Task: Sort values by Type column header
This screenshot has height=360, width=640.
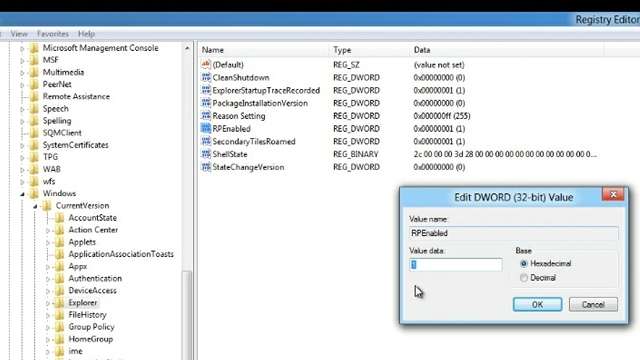Action: click(370, 50)
